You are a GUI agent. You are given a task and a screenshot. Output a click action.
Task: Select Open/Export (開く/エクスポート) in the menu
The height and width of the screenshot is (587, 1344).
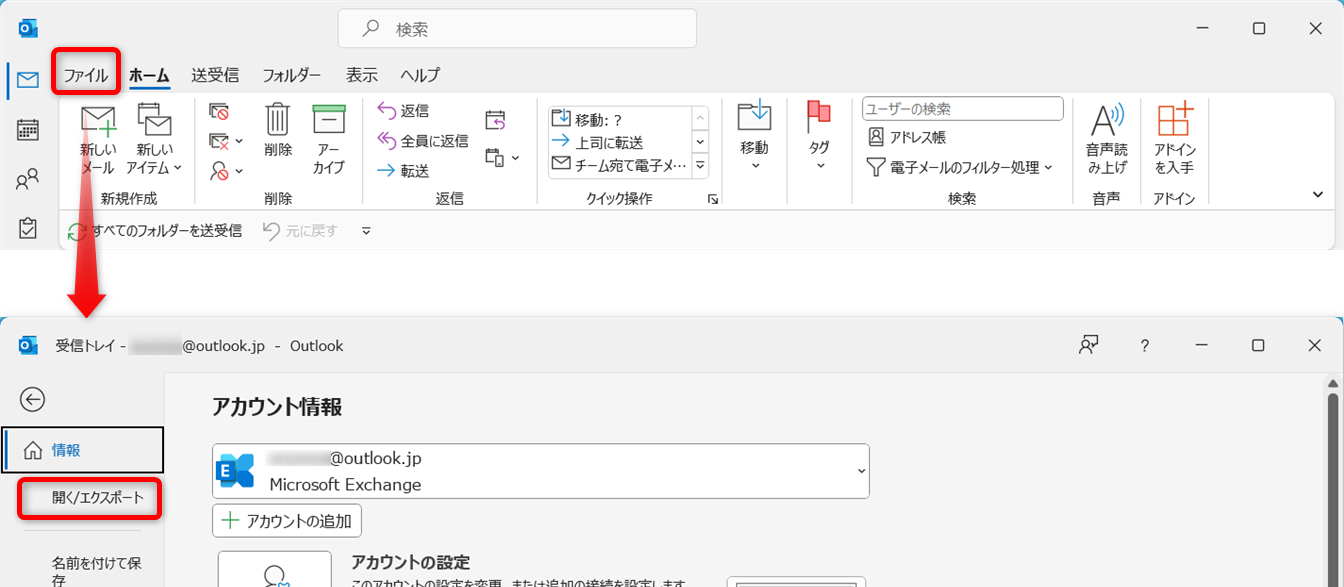point(97,497)
